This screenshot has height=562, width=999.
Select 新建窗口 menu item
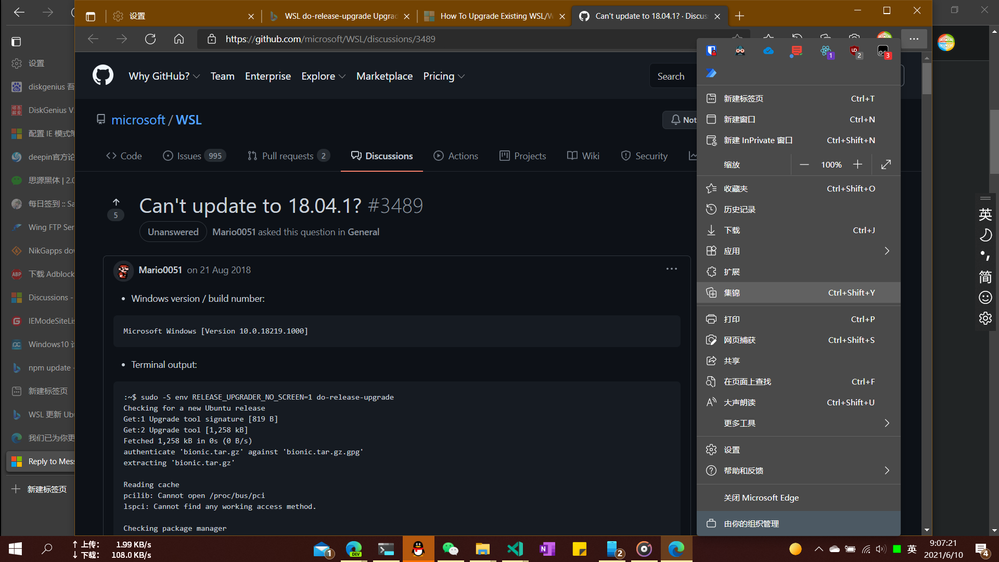click(x=798, y=119)
